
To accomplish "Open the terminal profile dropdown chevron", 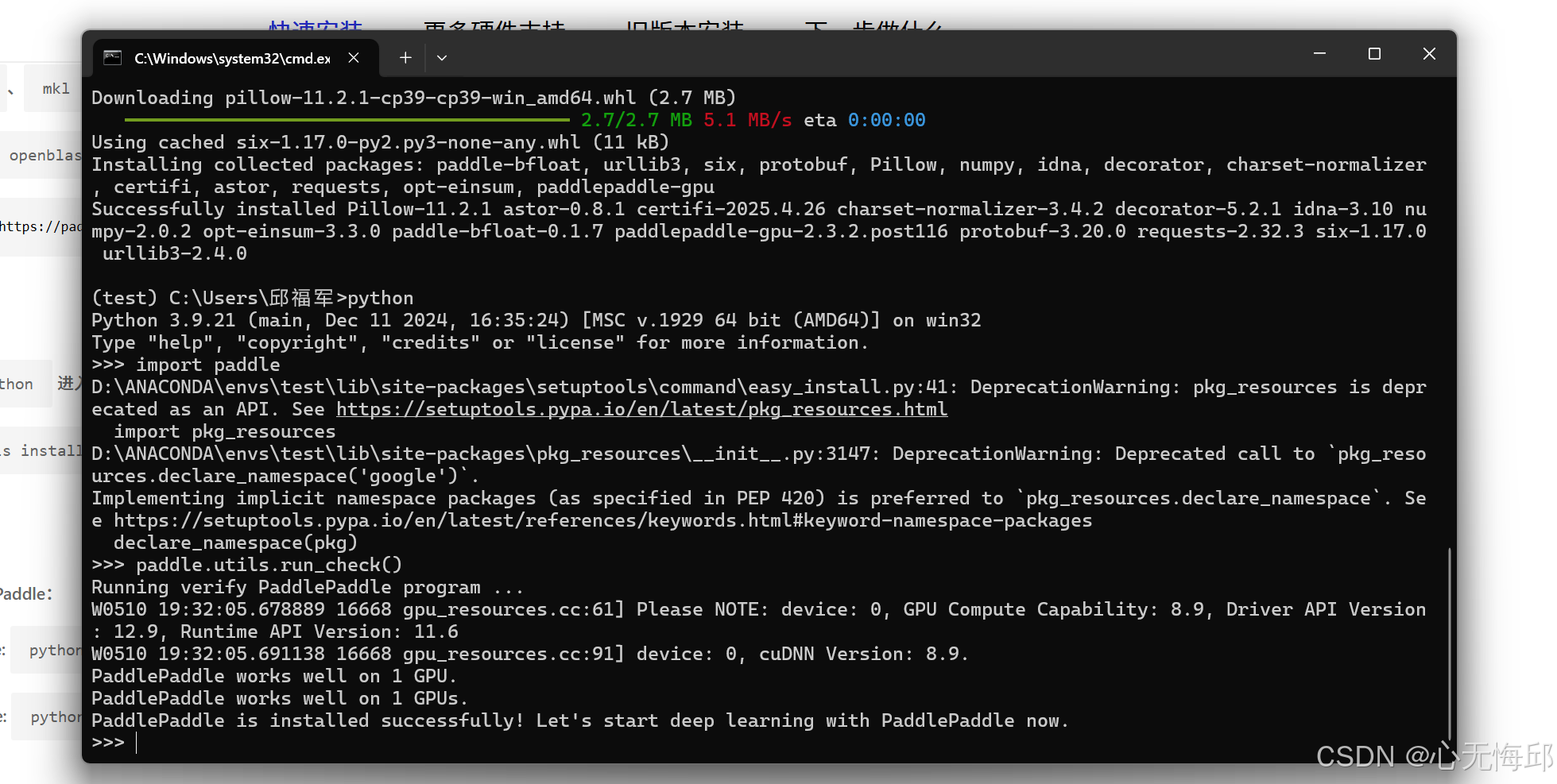I will point(443,57).
